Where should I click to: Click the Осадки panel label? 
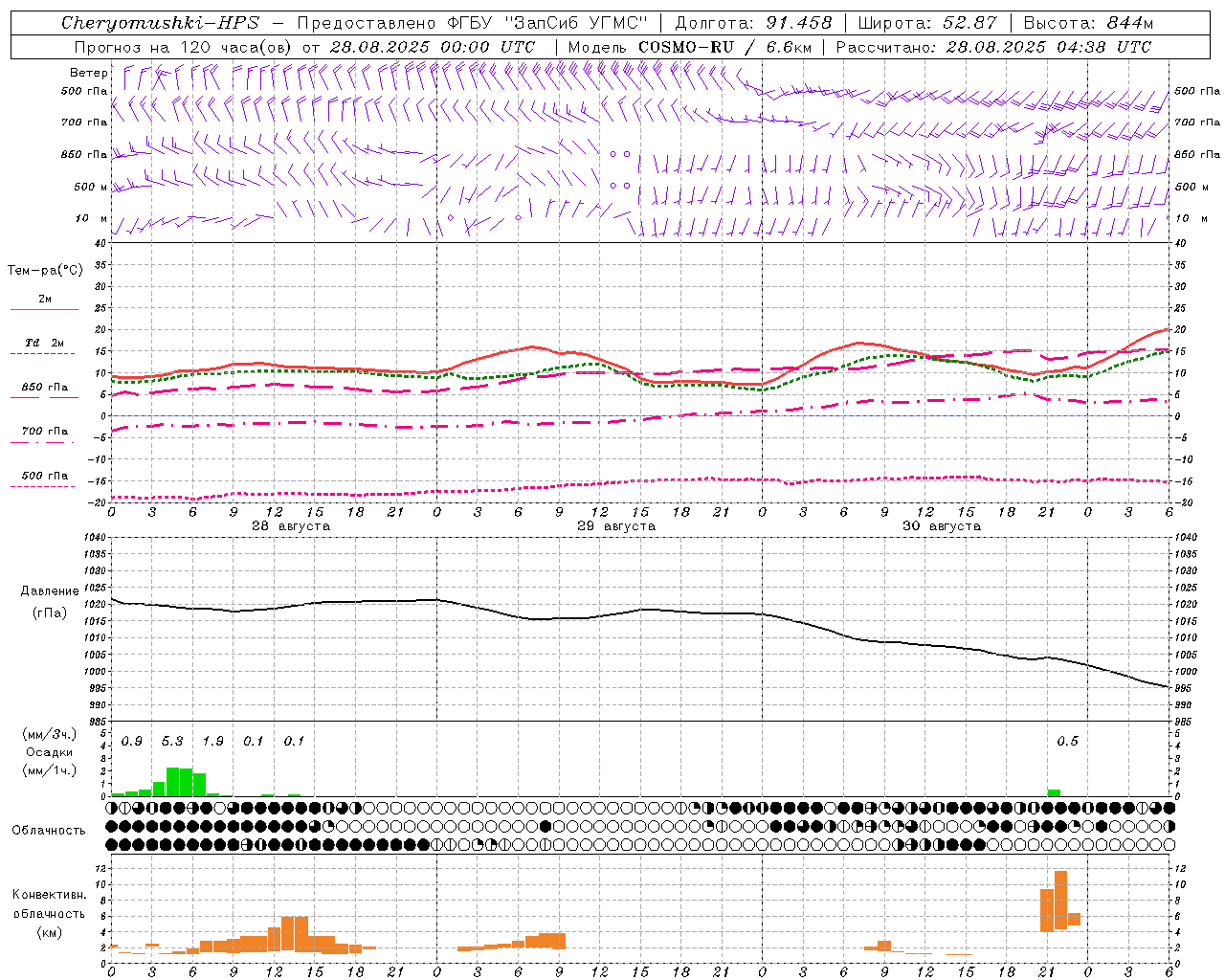click(49, 752)
